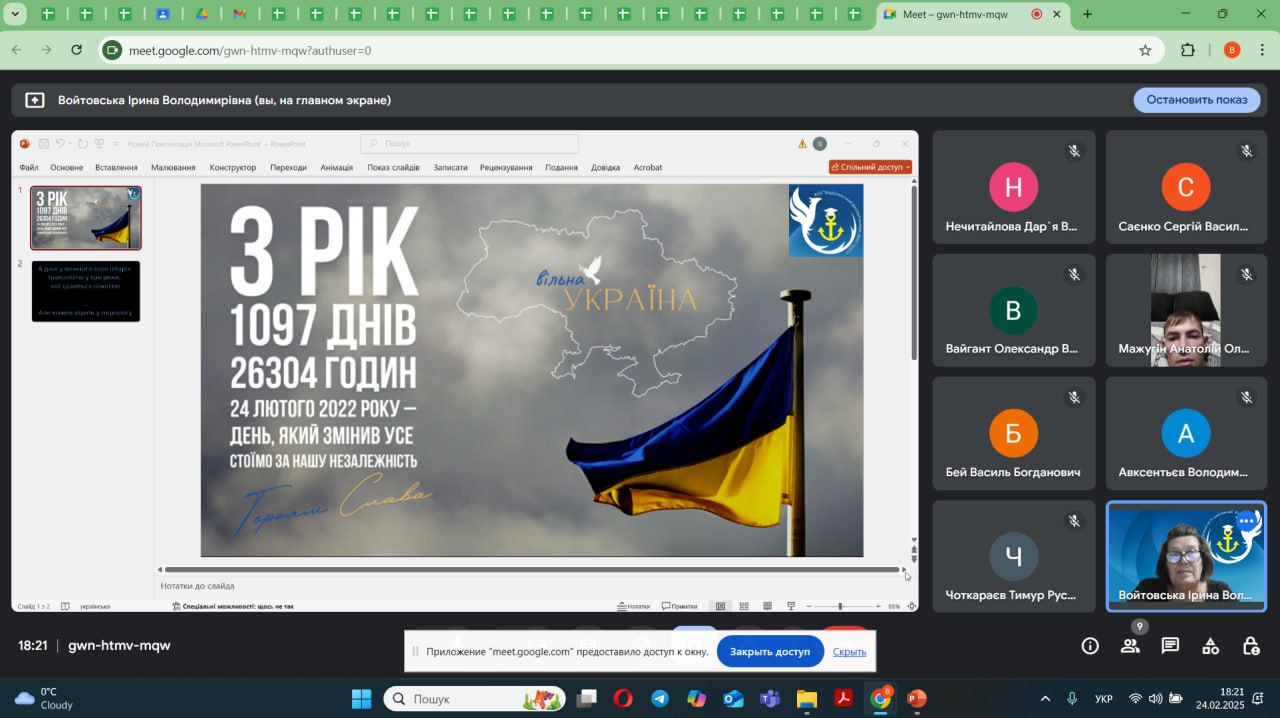
Task: Switch the УКР keyboard language indicator
Action: (x=1104, y=699)
